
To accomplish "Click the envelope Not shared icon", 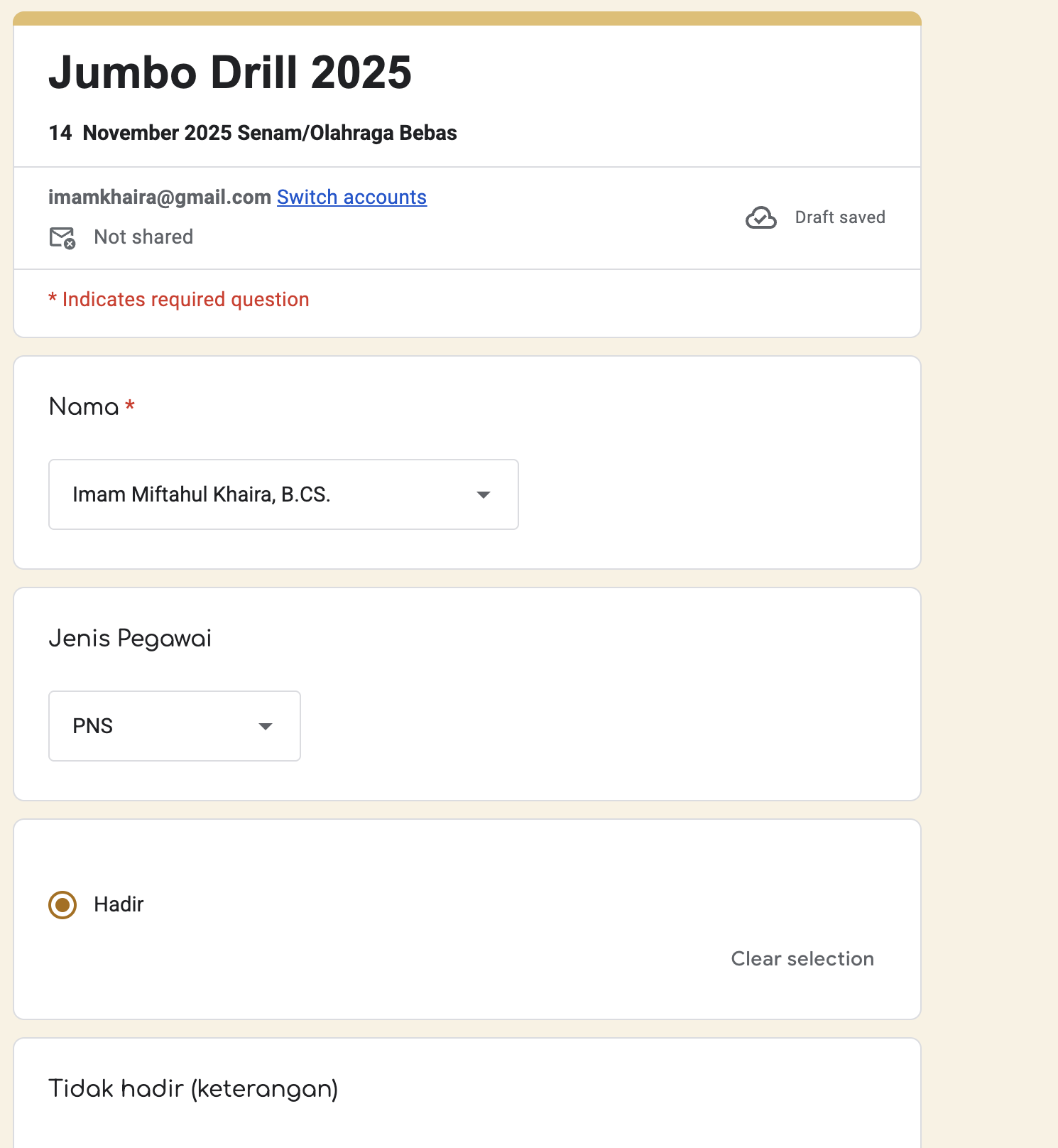I will (x=62, y=237).
